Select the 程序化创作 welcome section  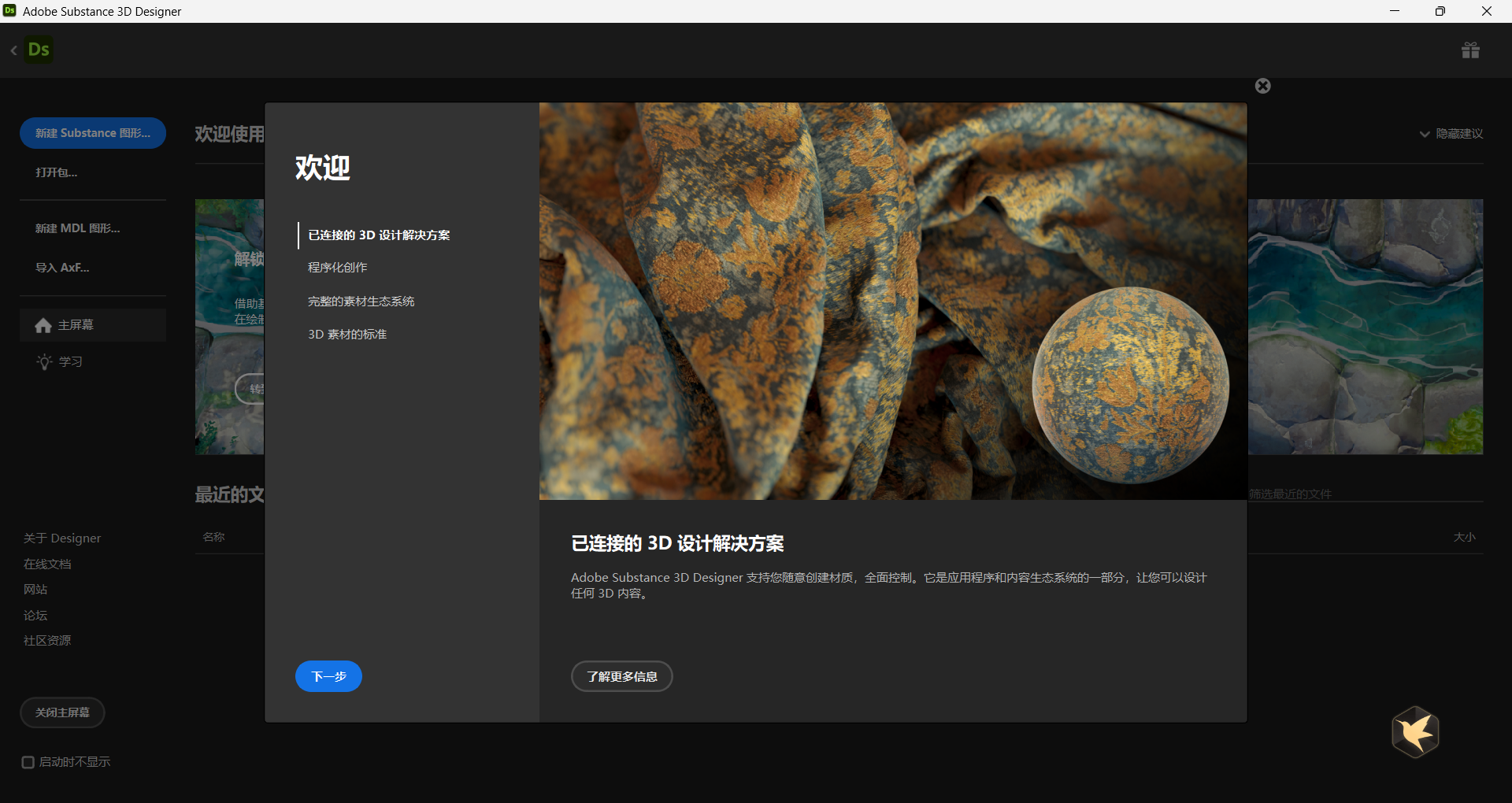click(337, 268)
